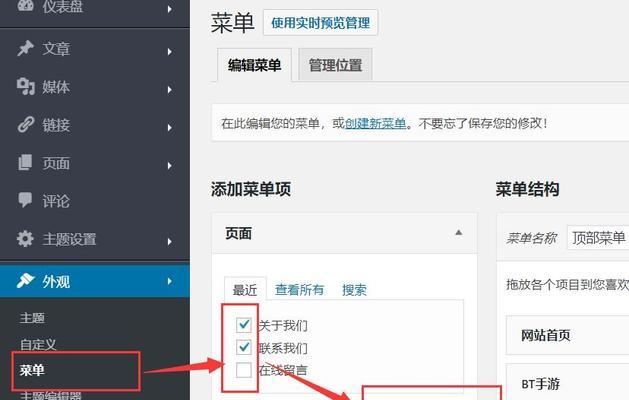This screenshot has width=629, height=400.
Task: Click the 文章 pushpin icon
Action: click(25, 49)
